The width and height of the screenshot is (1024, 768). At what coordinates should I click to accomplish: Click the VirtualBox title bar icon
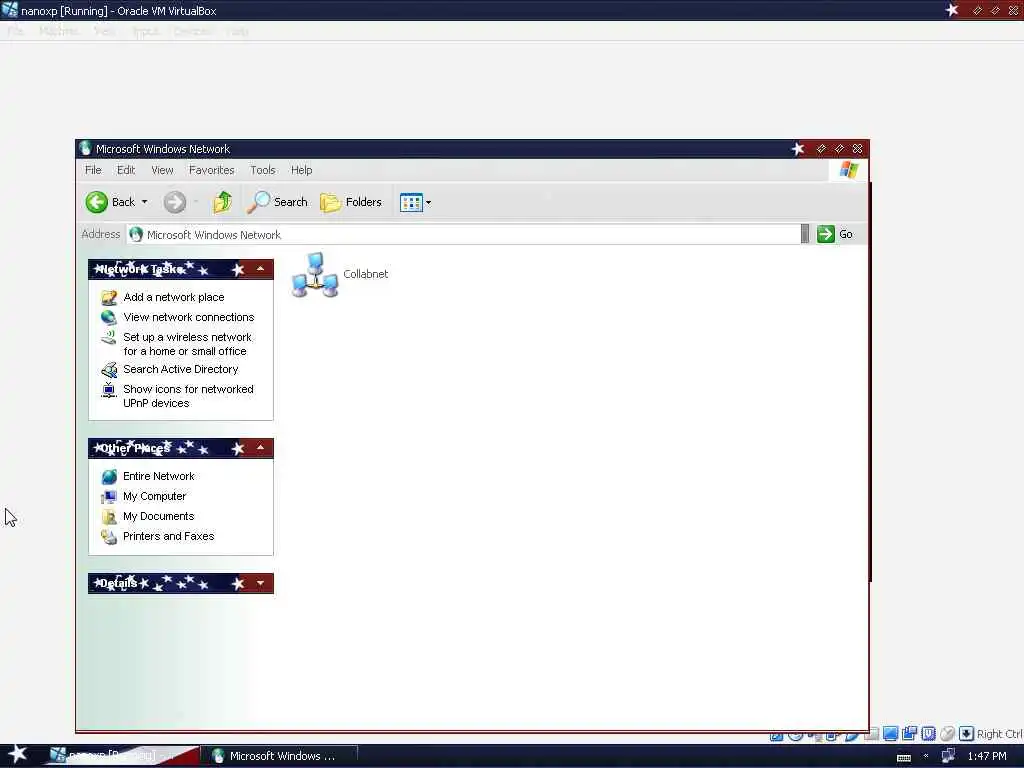point(10,10)
